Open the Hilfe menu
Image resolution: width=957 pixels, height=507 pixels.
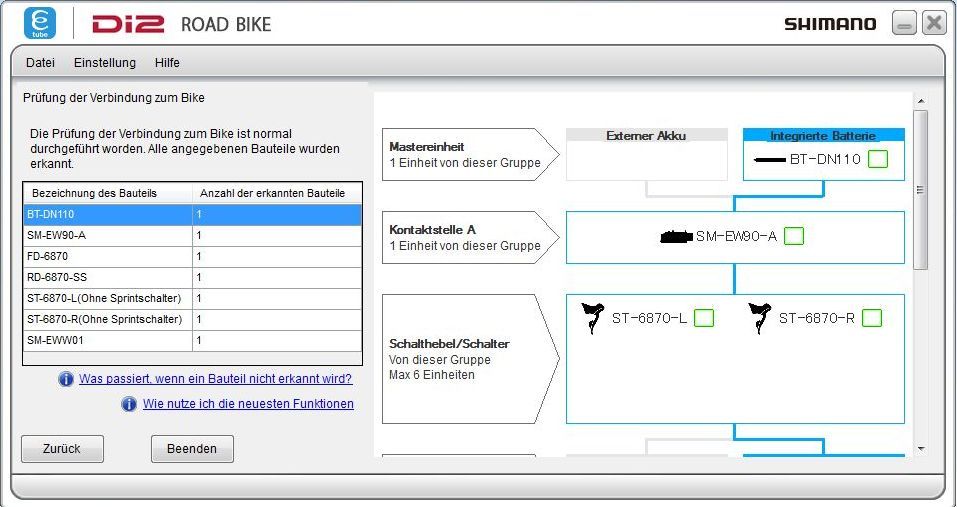click(167, 63)
